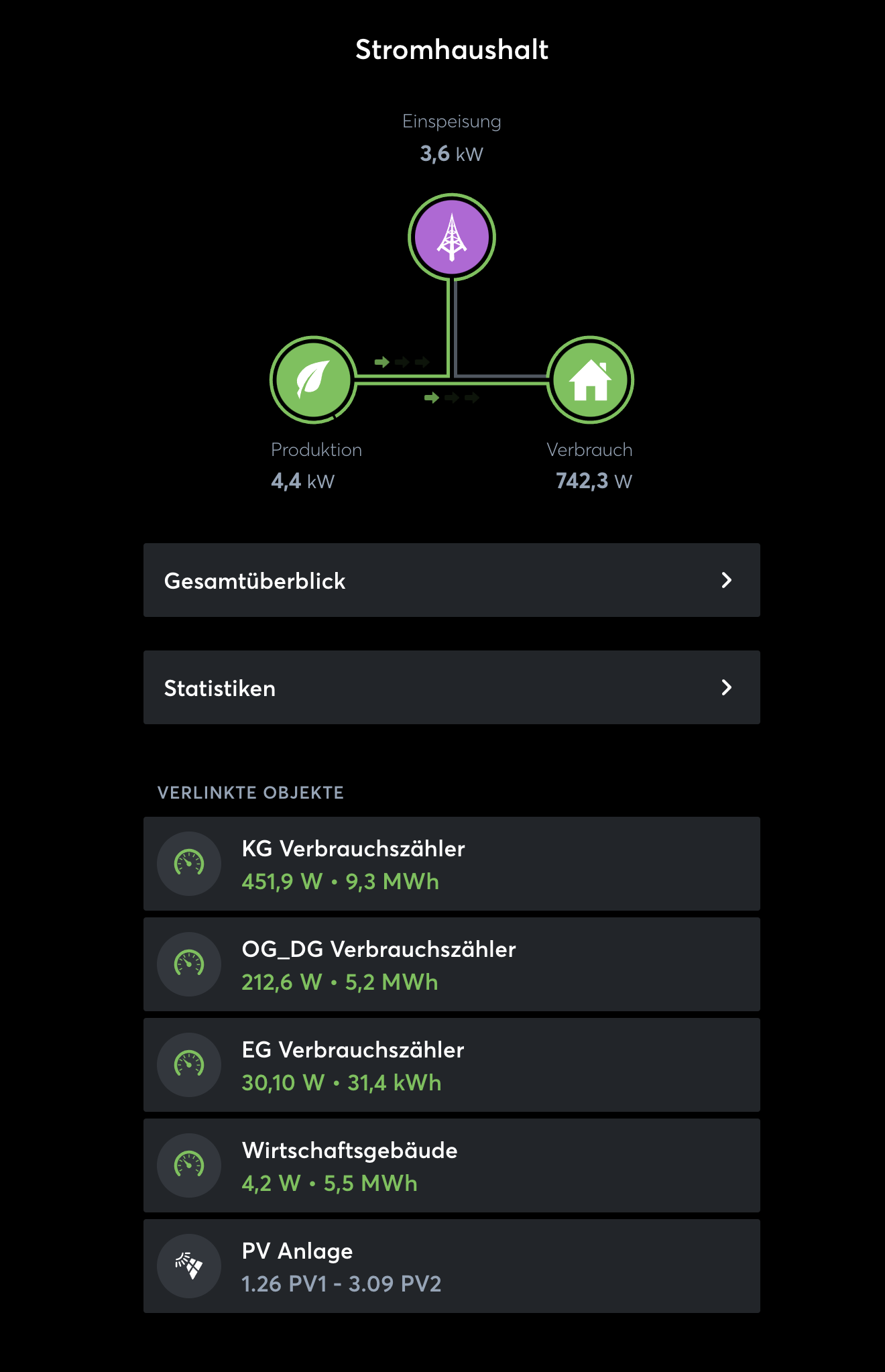Select the Wirtschaftsgebäude entry

pyautogui.click(x=469, y=1165)
